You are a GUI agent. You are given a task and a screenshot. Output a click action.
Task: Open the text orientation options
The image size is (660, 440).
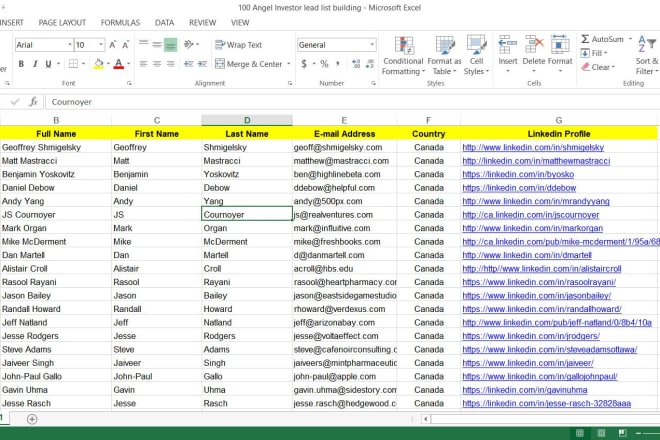tap(191, 45)
